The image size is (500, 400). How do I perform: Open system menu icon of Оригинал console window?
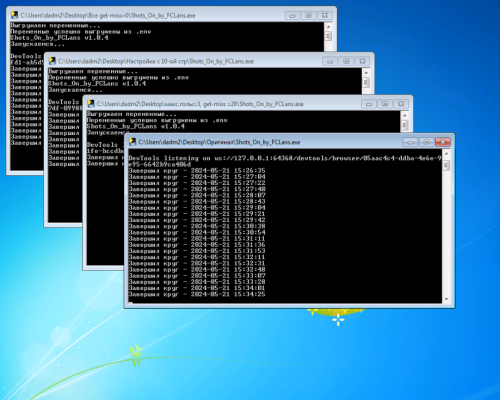pyautogui.click(x=132, y=142)
